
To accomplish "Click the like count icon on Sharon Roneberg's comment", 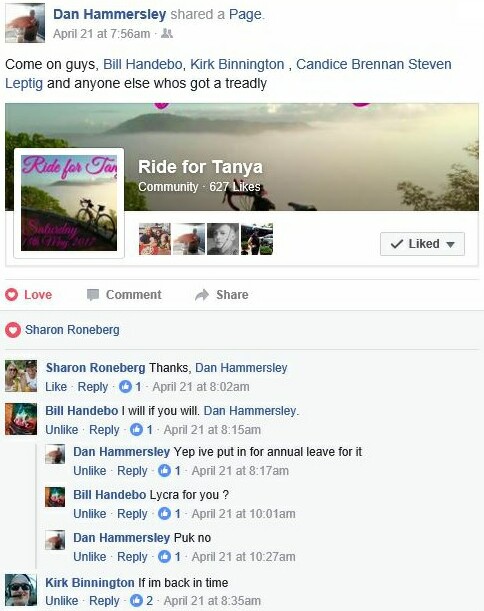I will (125, 387).
